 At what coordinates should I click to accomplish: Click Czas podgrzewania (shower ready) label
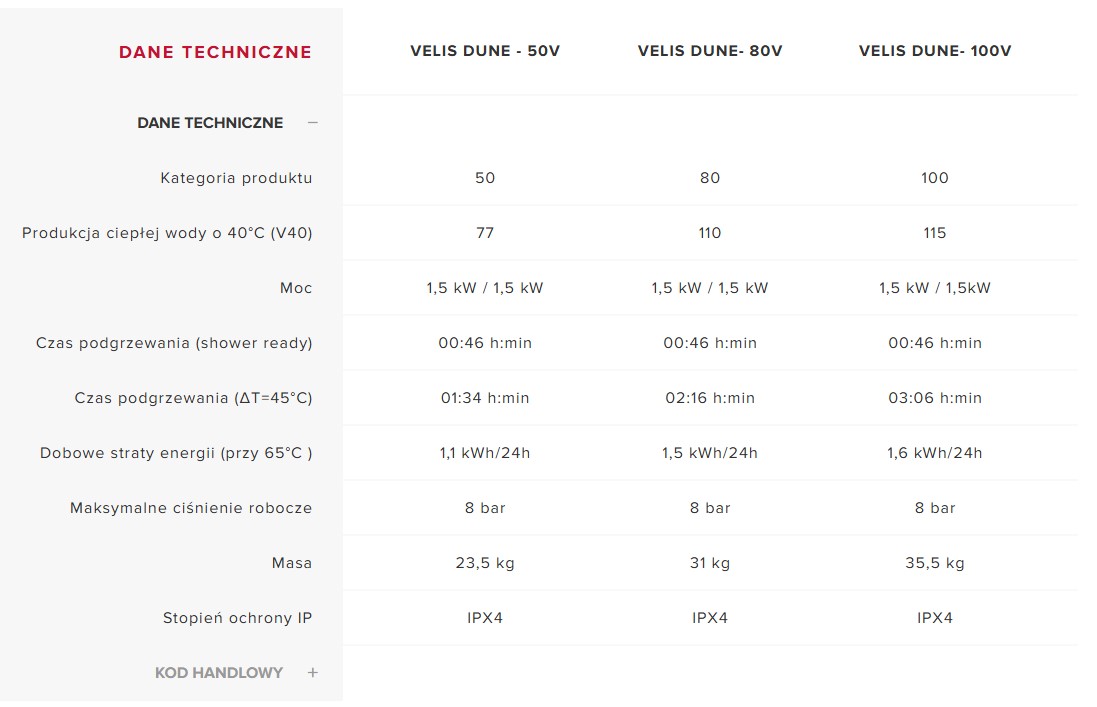[x=174, y=343]
